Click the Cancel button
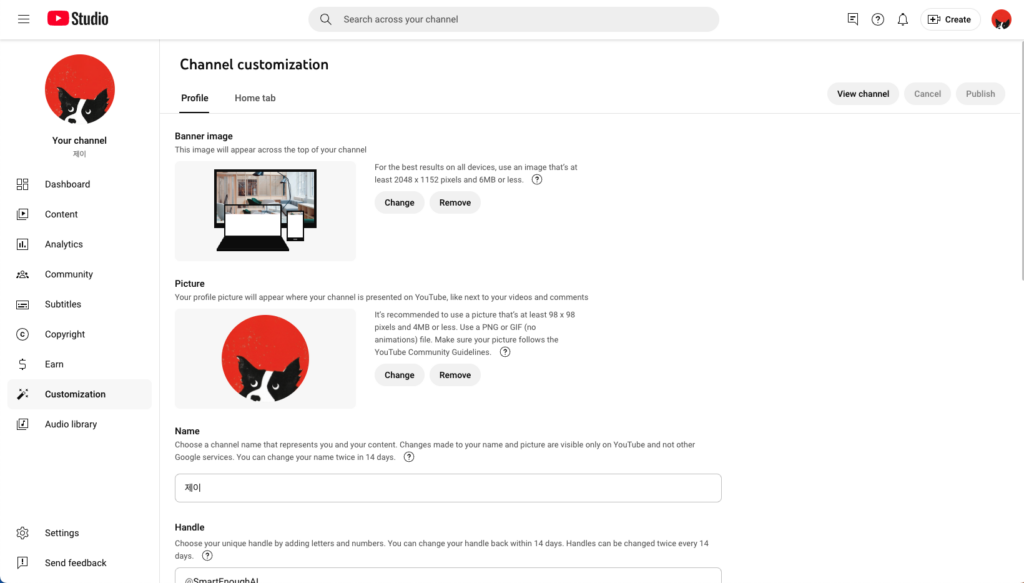Screen dimensions: 1024x583 point(927,94)
